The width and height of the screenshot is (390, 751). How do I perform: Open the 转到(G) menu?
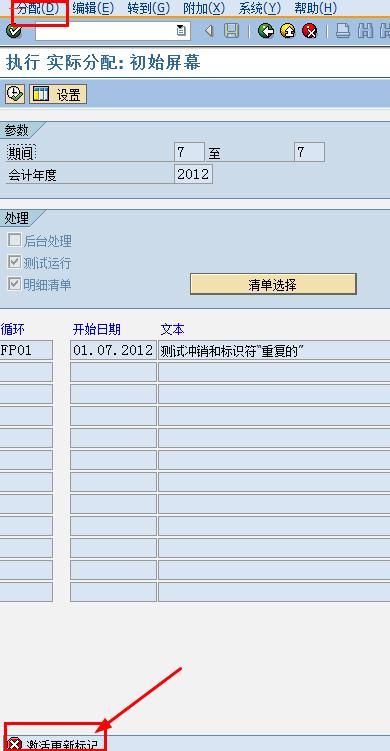click(x=149, y=8)
